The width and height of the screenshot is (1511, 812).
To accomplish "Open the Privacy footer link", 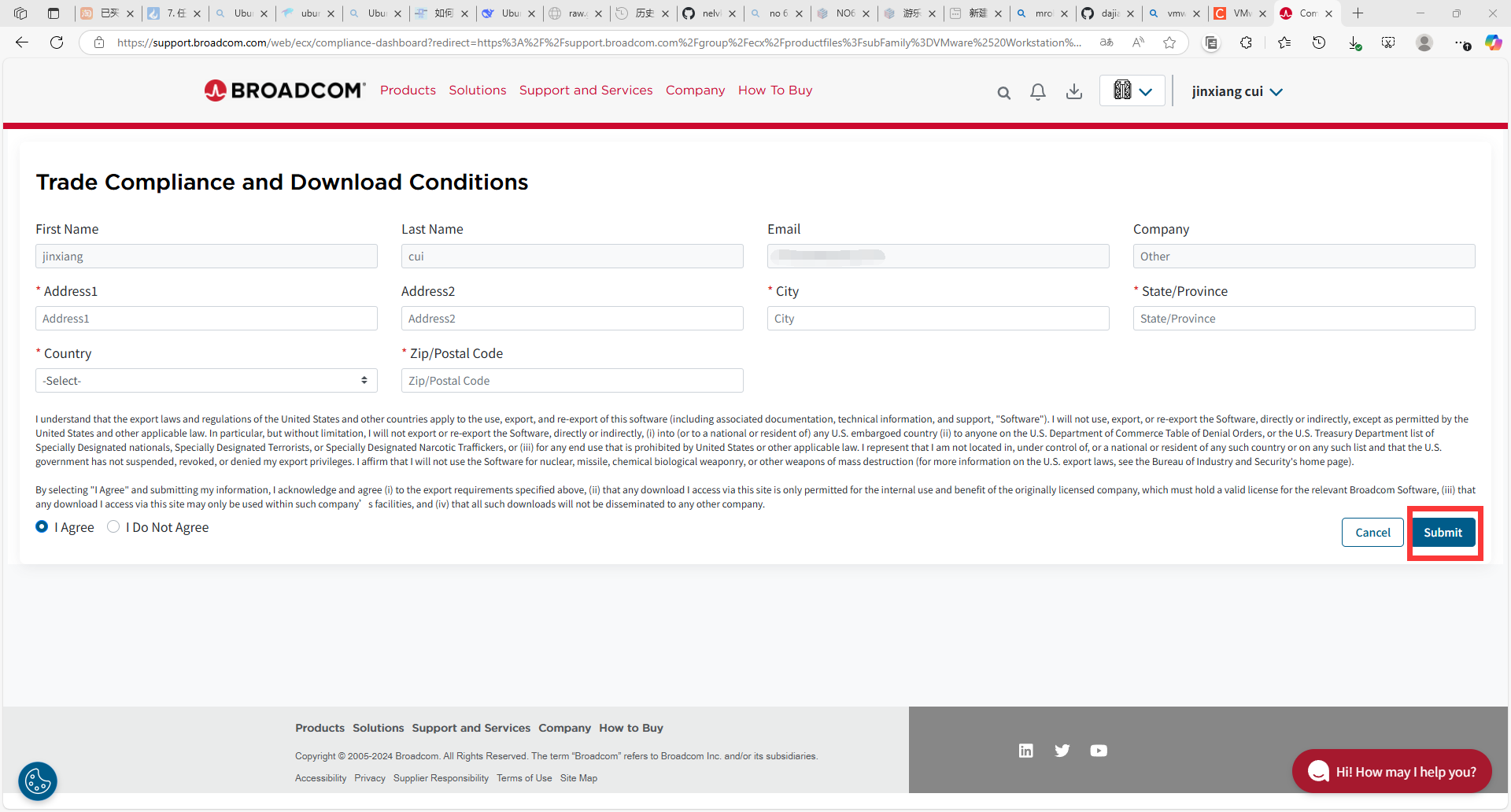I will [369, 778].
